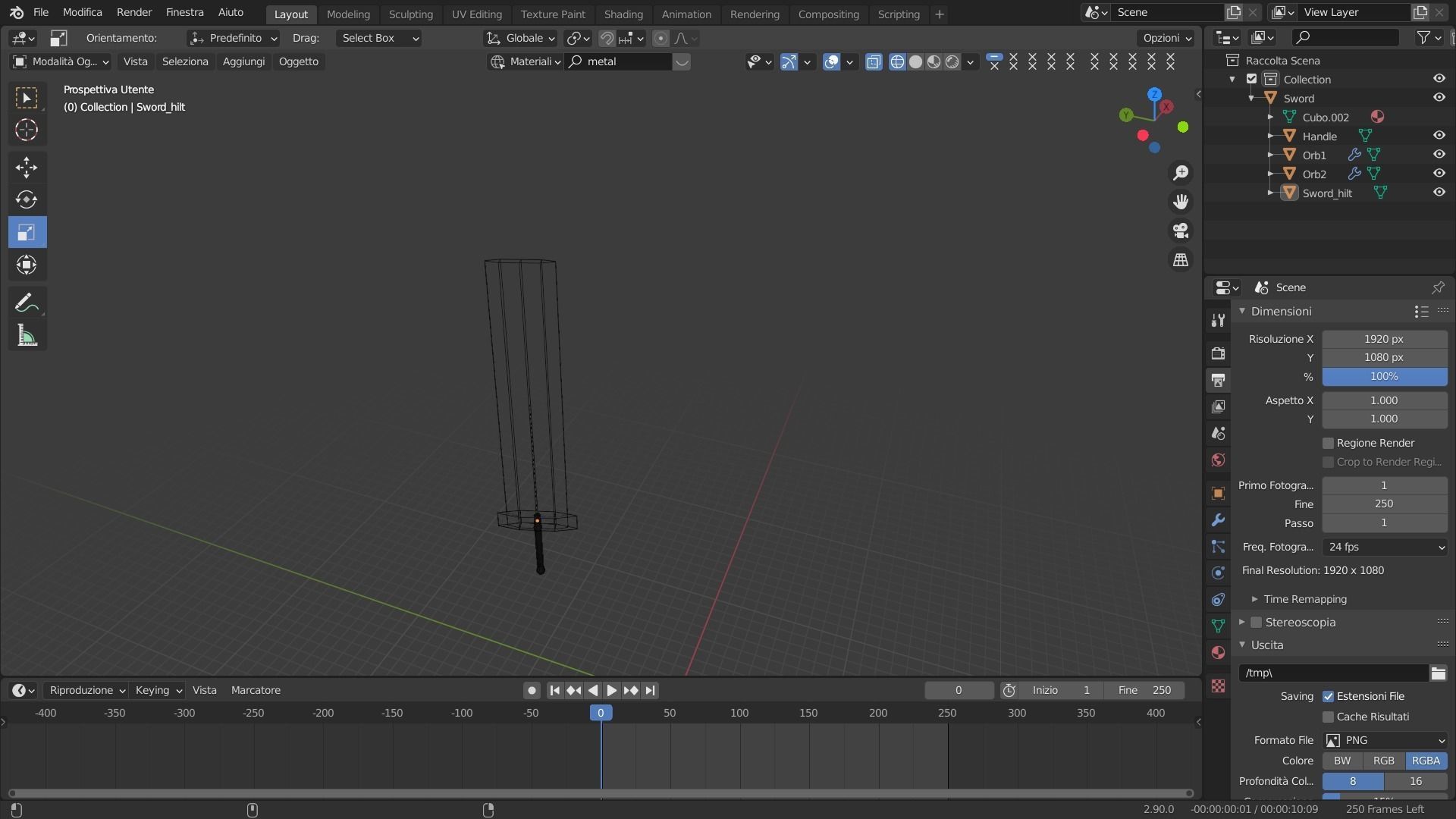Image resolution: width=1456 pixels, height=819 pixels.
Task: Uncheck the Collection exclude checkbox
Action: 1252,79
